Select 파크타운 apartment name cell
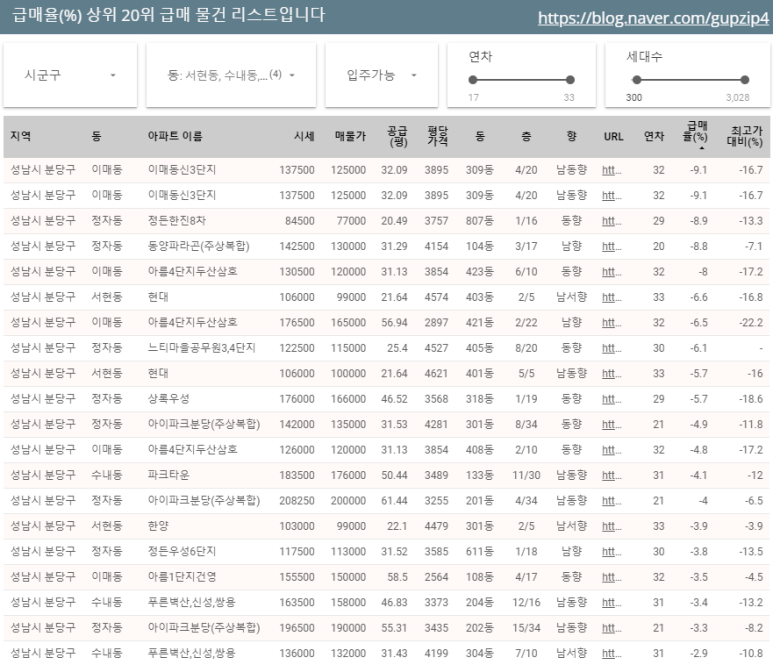 169,475
